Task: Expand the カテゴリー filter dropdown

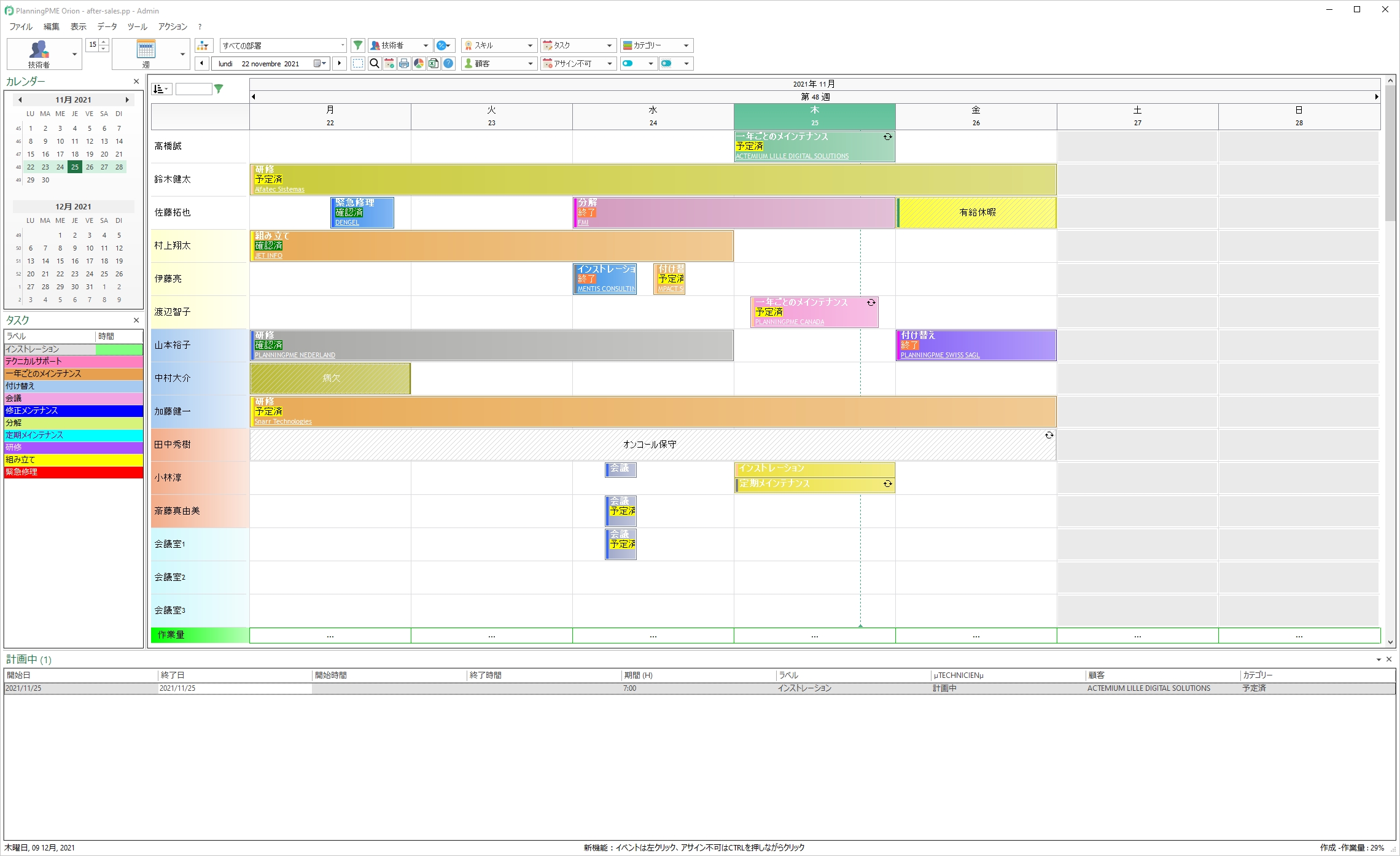Action: [686, 45]
